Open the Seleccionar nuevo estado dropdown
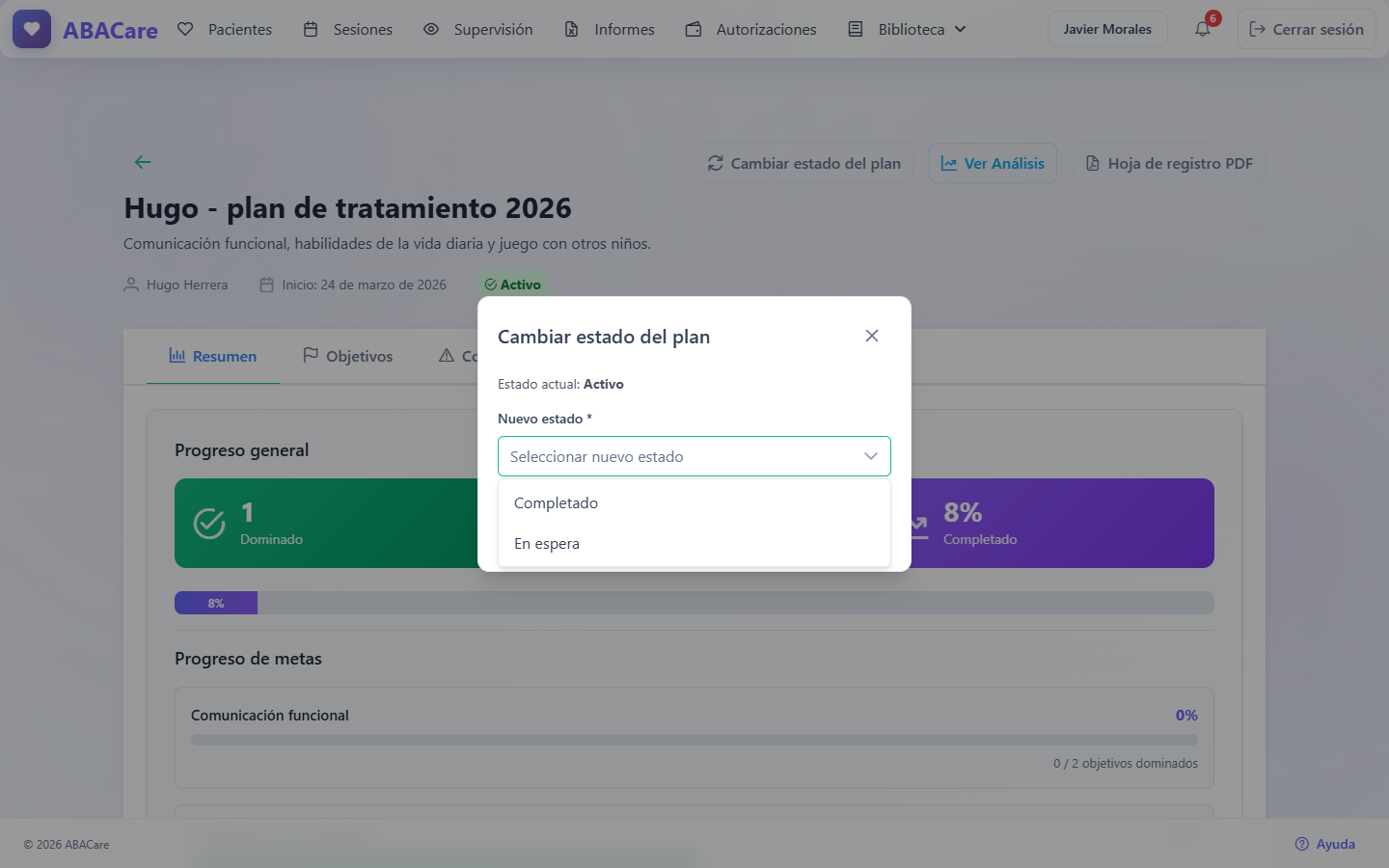 pos(694,456)
